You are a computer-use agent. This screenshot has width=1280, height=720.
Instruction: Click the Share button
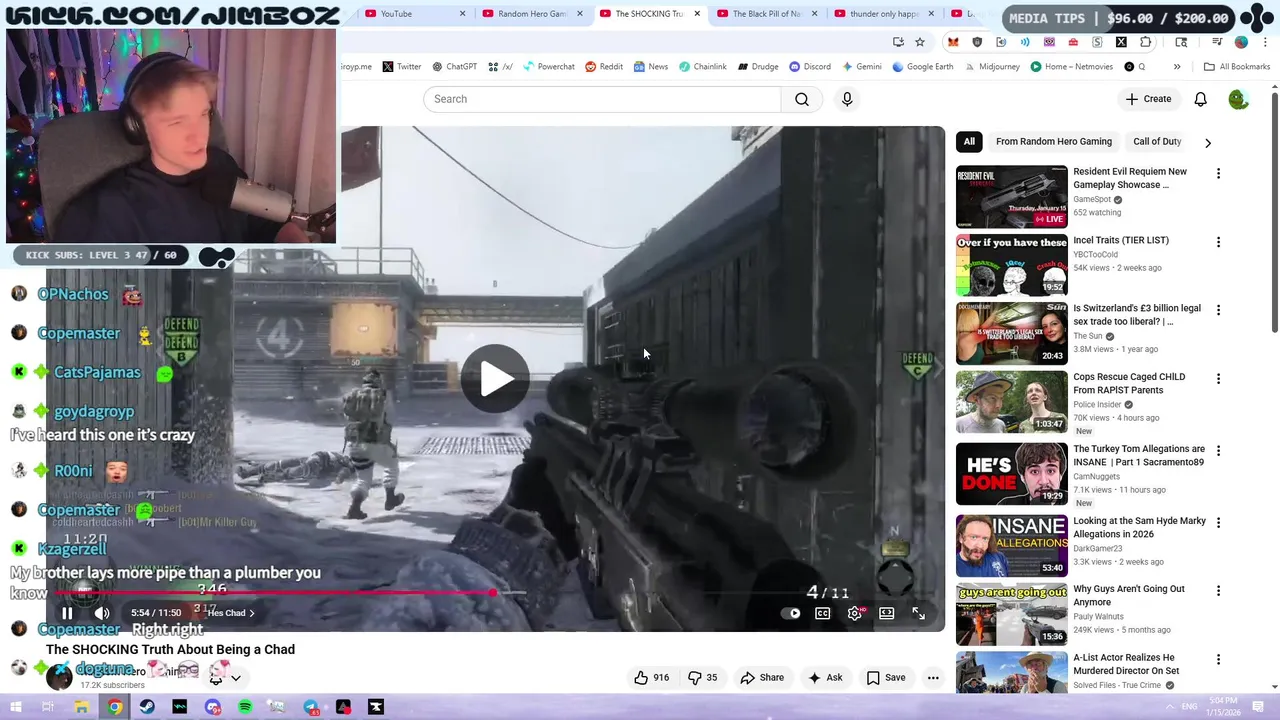pyautogui.click(x=762, y=677)
